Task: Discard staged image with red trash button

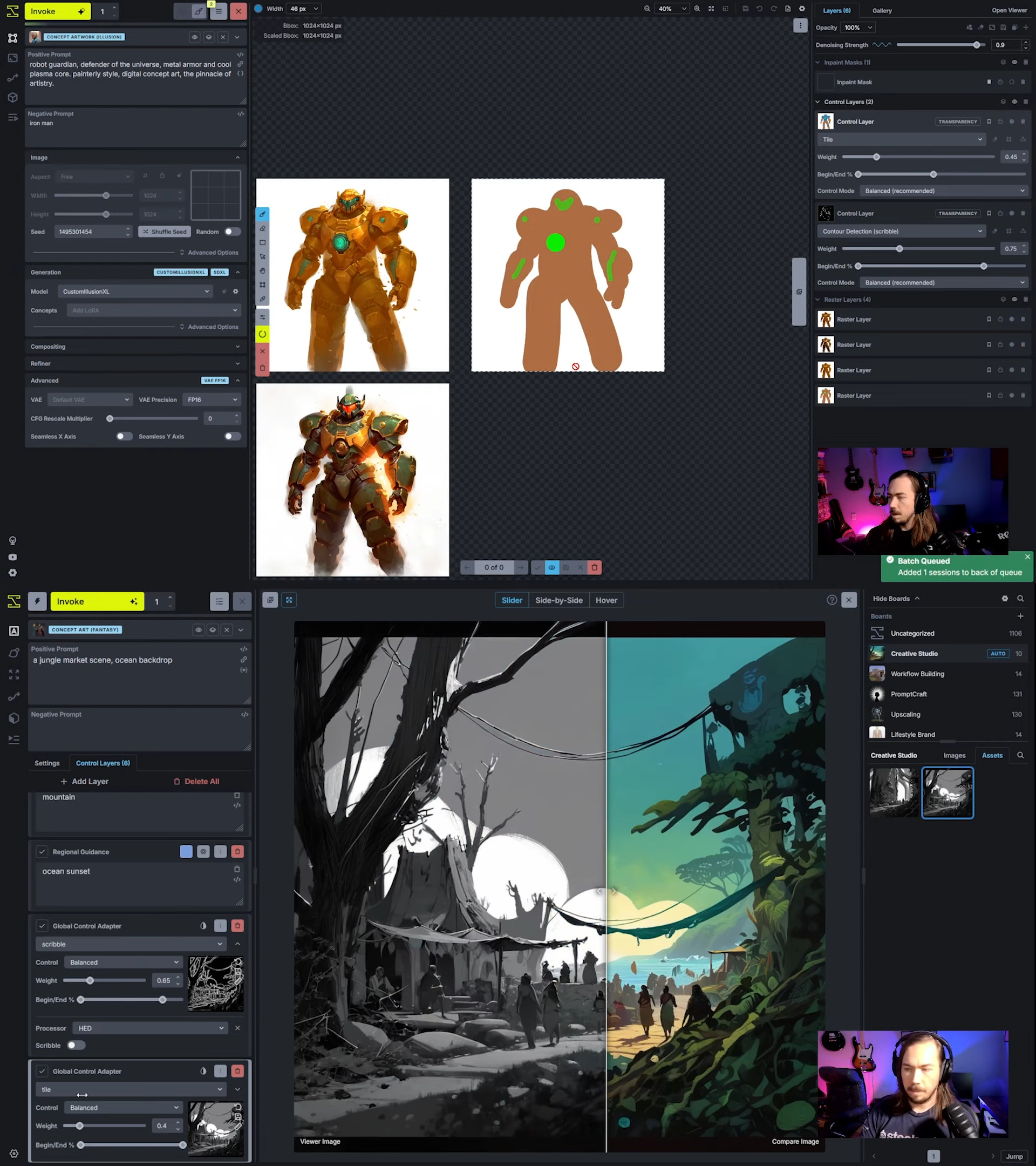Action: [595, 567]
